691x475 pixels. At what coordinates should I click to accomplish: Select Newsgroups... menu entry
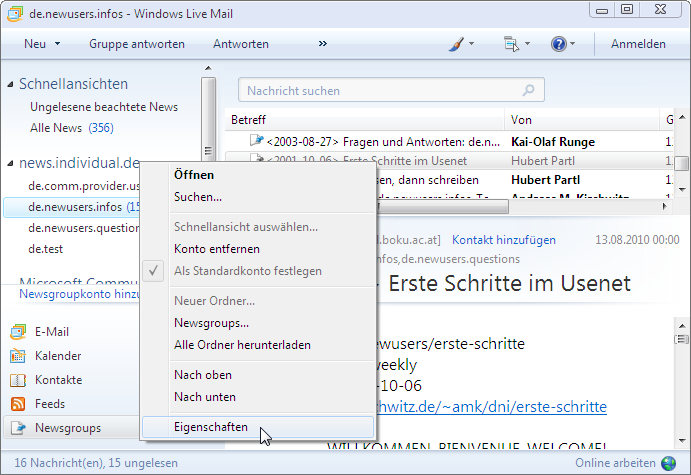point(258,323)
